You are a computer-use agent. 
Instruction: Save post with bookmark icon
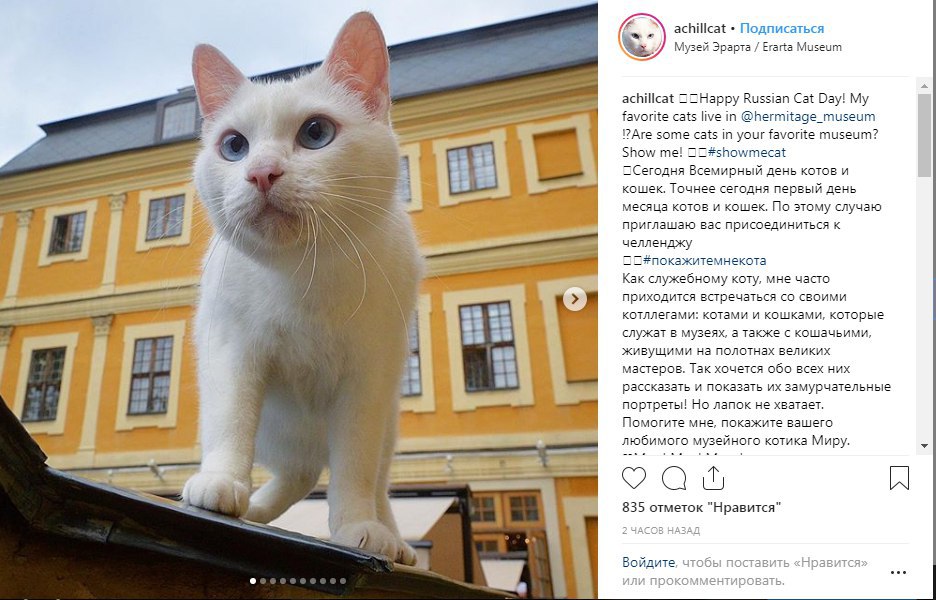pos(899,478)
